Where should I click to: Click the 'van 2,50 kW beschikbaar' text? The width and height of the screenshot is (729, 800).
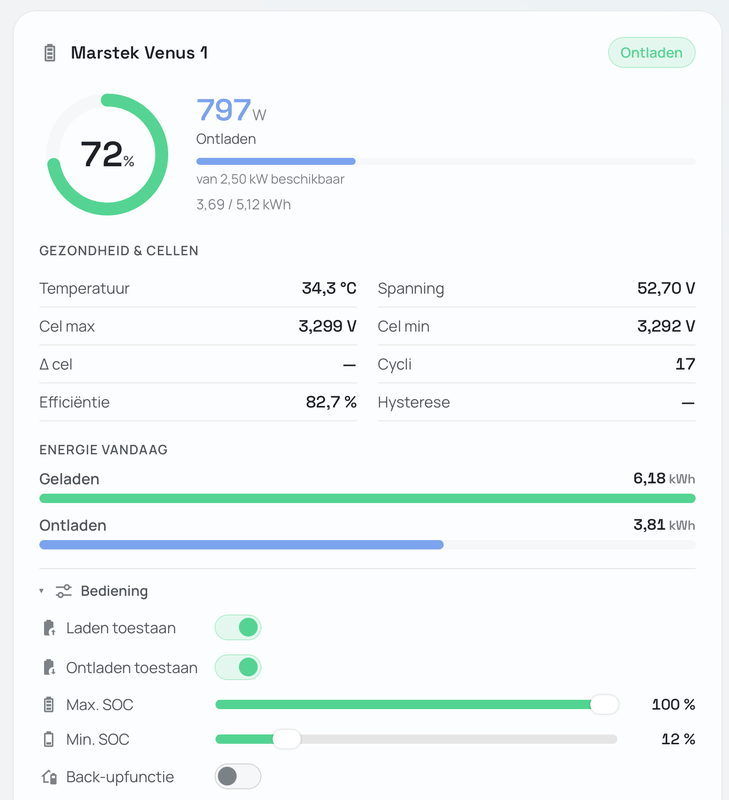(270, 179)
